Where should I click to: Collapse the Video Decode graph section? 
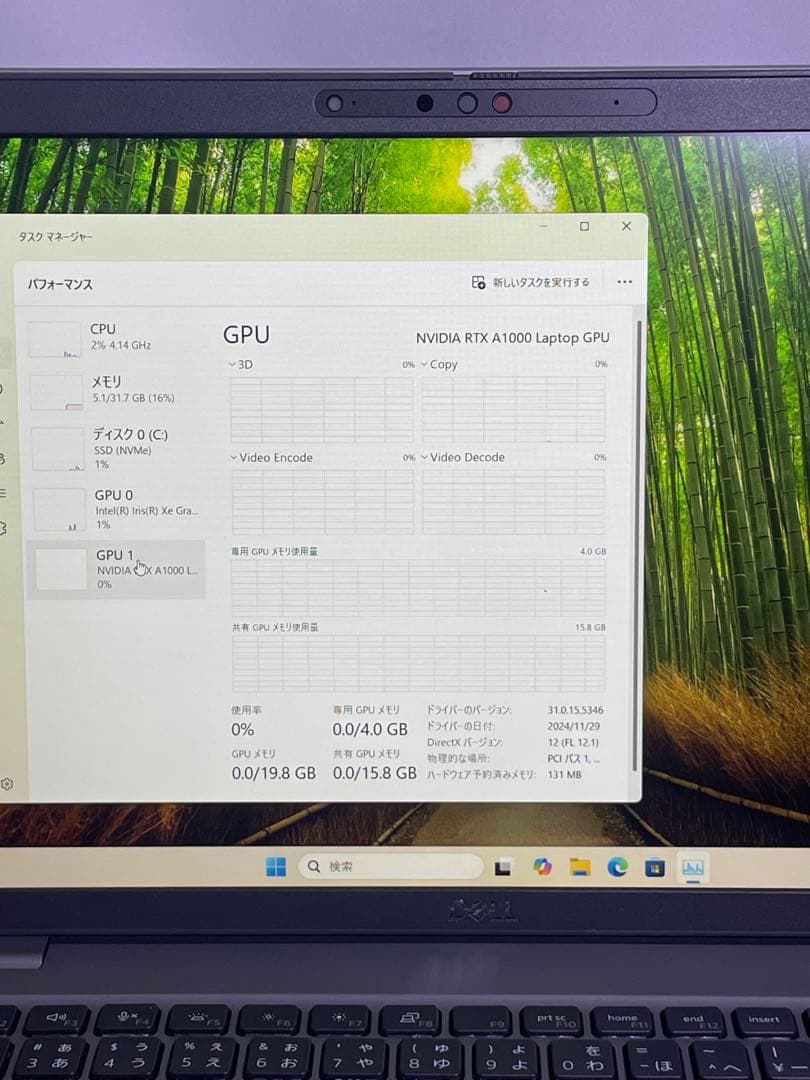pos(424,457)
